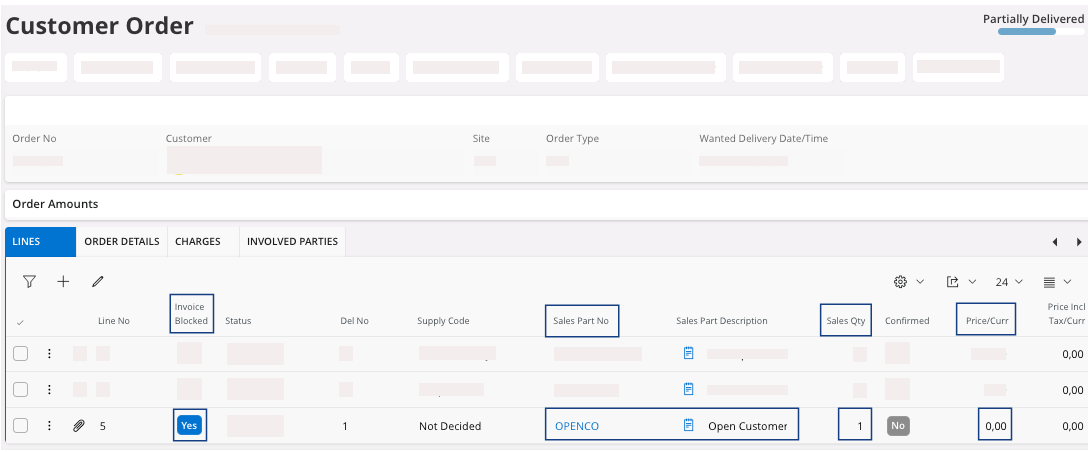Select the checkbox for line 5
Image resolution: width=1088 pixels, height=452 pixels.
click(x=21, y=426)
